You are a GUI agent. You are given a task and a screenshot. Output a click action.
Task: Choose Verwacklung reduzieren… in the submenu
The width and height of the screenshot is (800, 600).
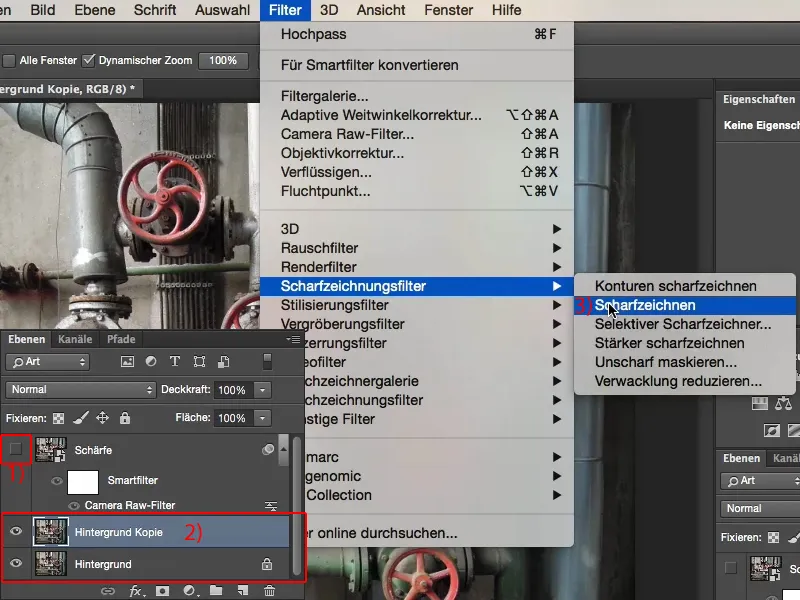click(x=685, y=381)
